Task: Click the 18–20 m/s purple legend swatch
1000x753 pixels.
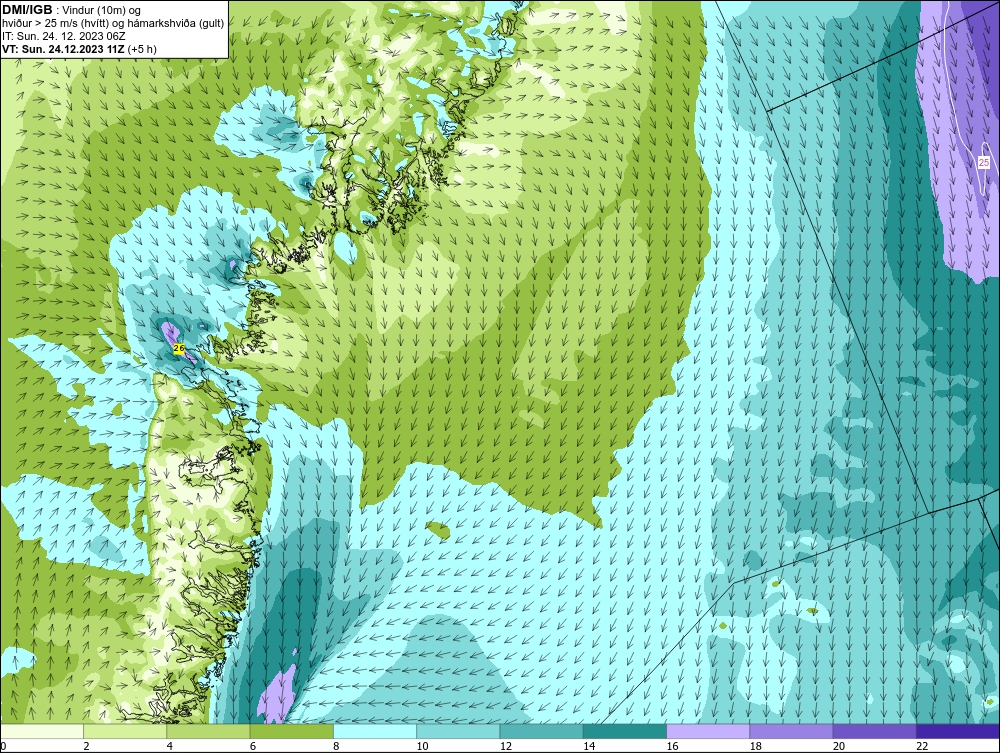Action: point(791,731)
